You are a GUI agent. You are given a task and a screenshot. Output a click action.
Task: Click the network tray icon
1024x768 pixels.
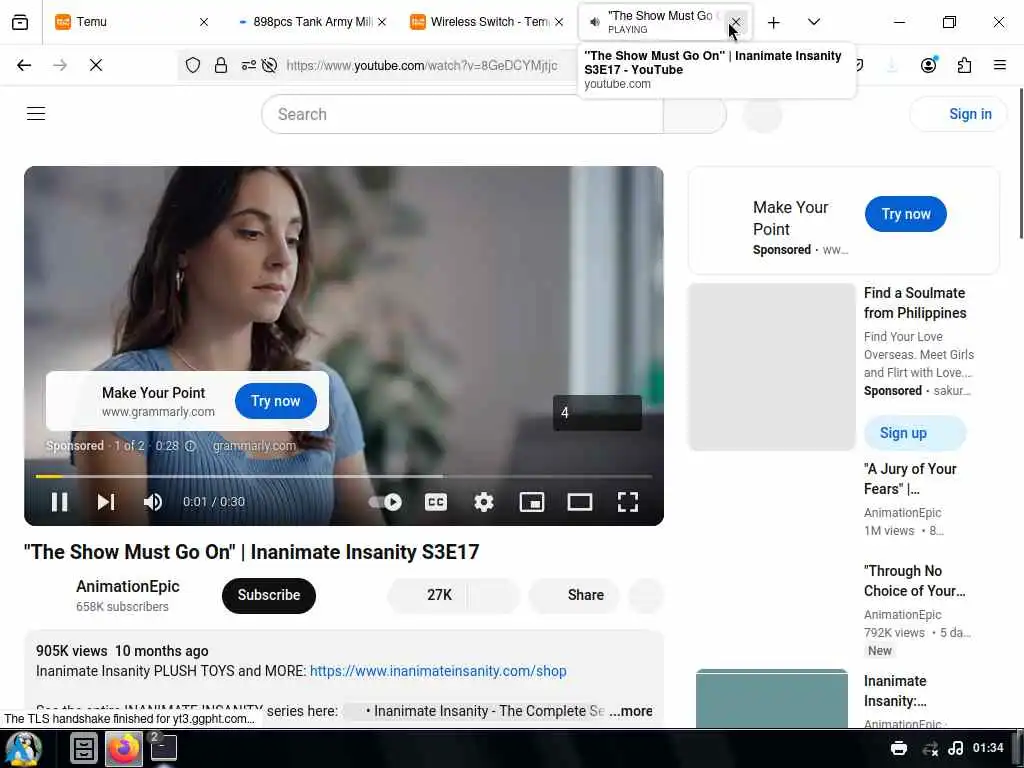point(930,748)
